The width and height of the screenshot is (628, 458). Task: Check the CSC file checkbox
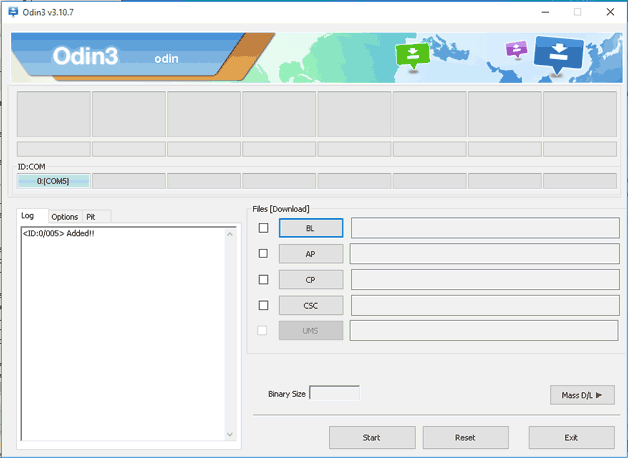(x=263, y=305)
